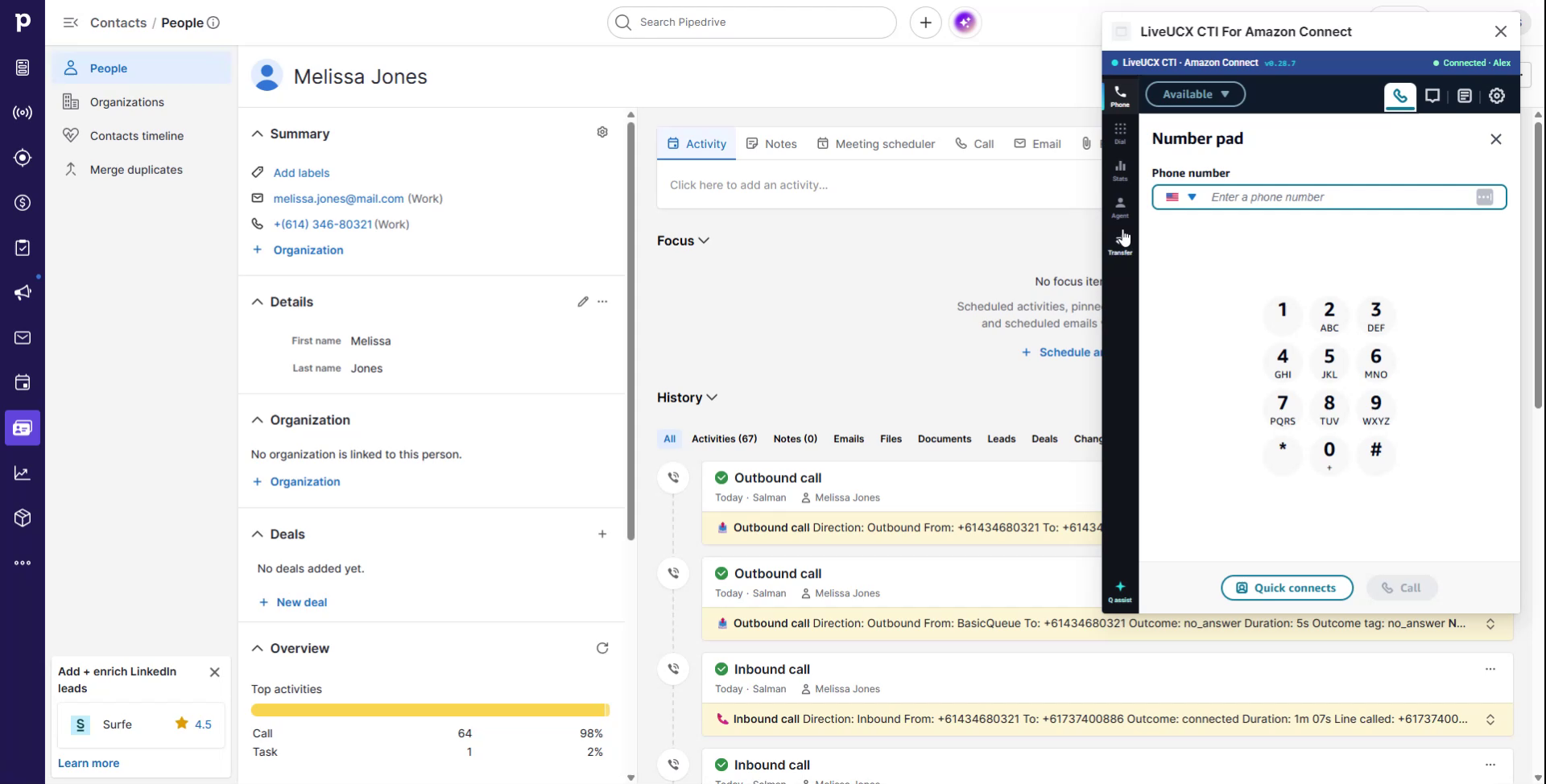Image resolution: width=1546 pixels, height=784 pixels.
Task: Open Contacts timeline in the contacts menu
Action: pos(142,136)
